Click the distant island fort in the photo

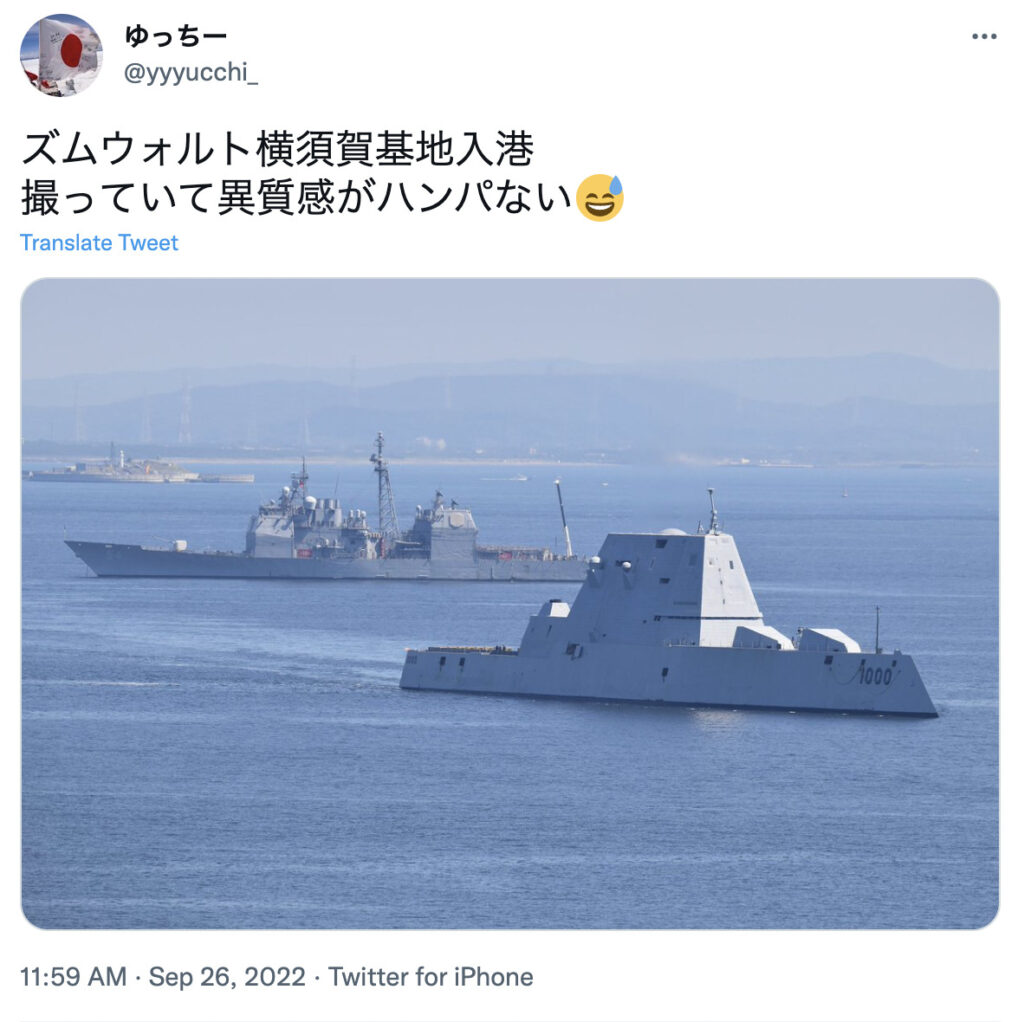pos(138,468)
